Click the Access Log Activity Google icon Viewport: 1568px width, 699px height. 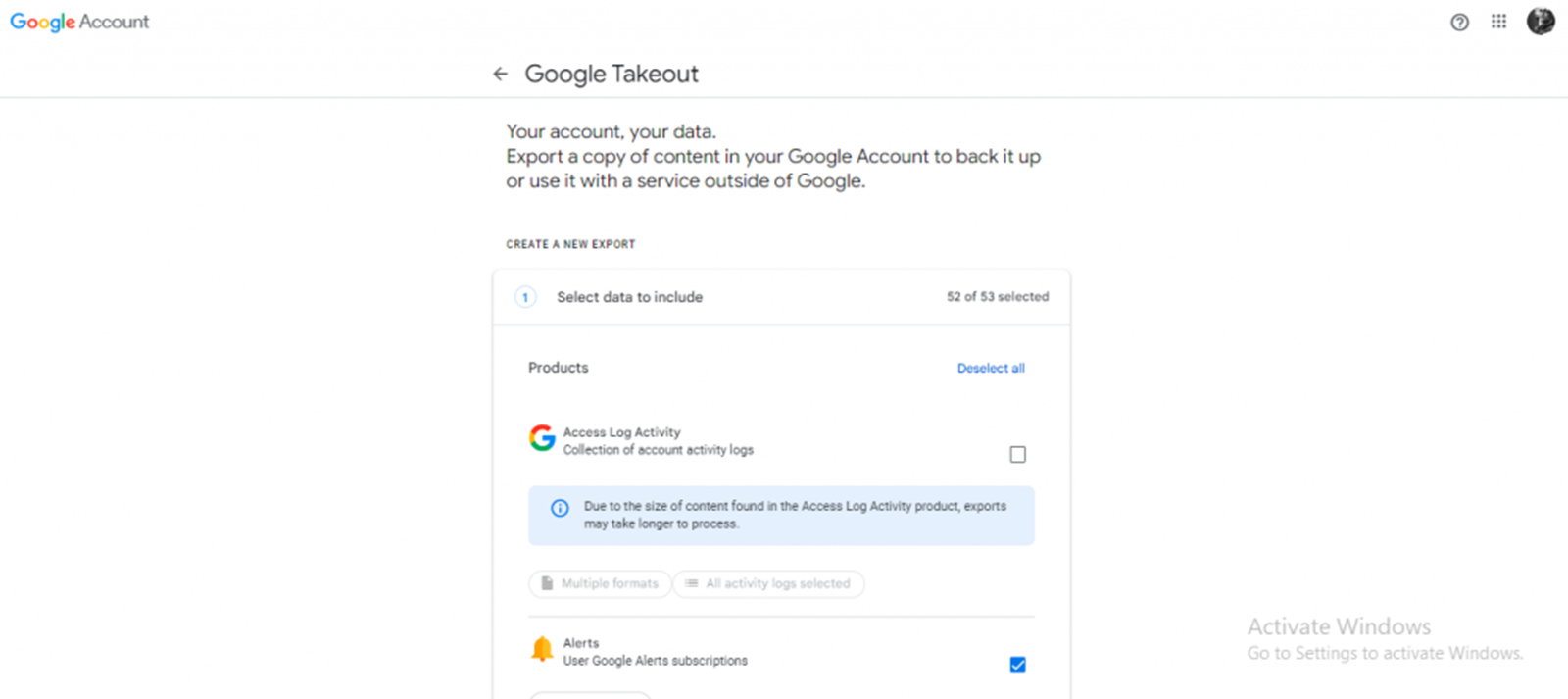tap(542, 438)
